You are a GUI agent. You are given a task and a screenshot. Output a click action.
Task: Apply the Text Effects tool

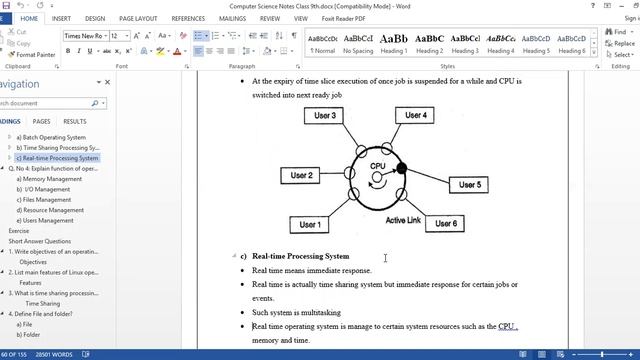144,51
